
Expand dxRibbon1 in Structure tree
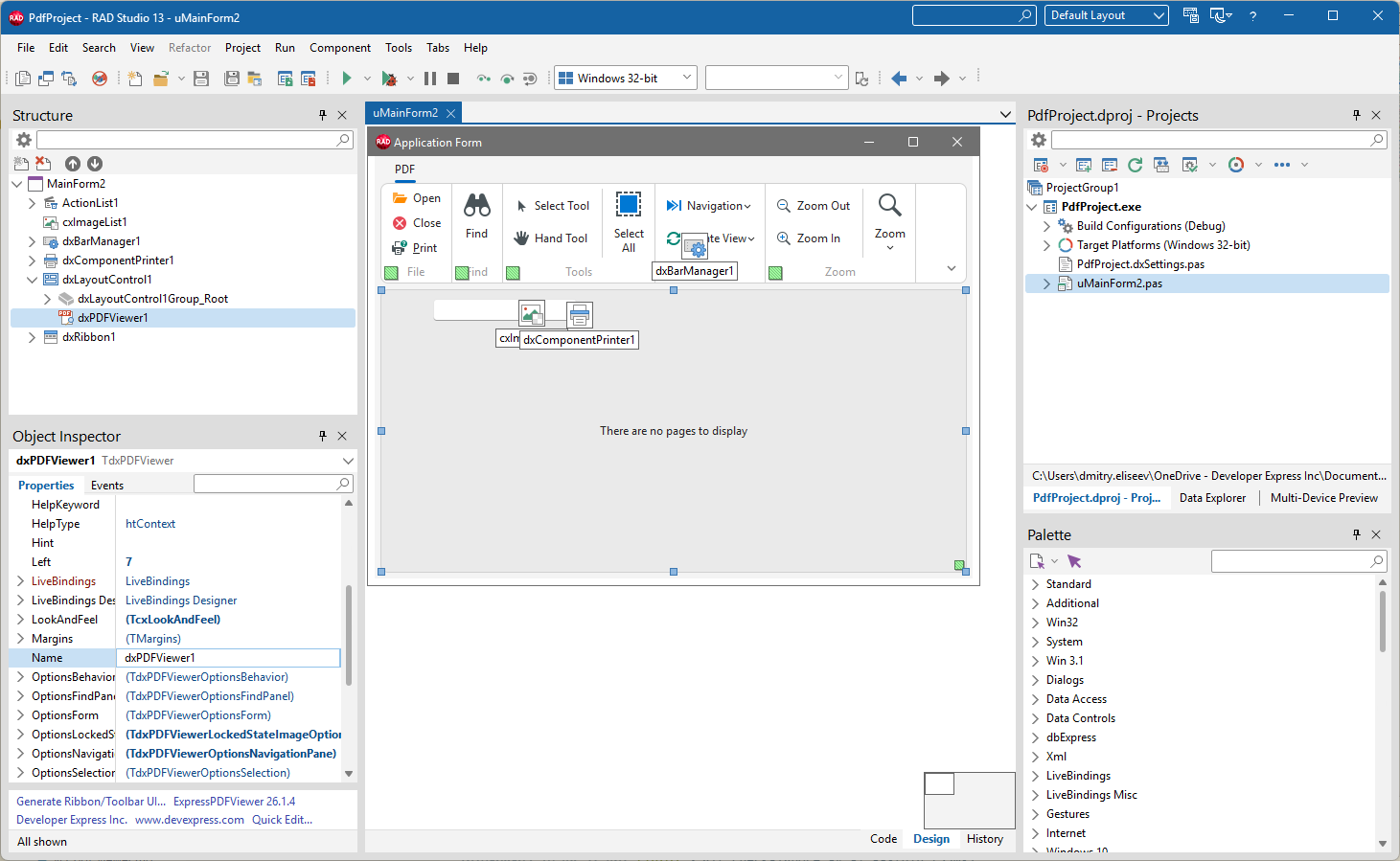[x=32, y=337]
